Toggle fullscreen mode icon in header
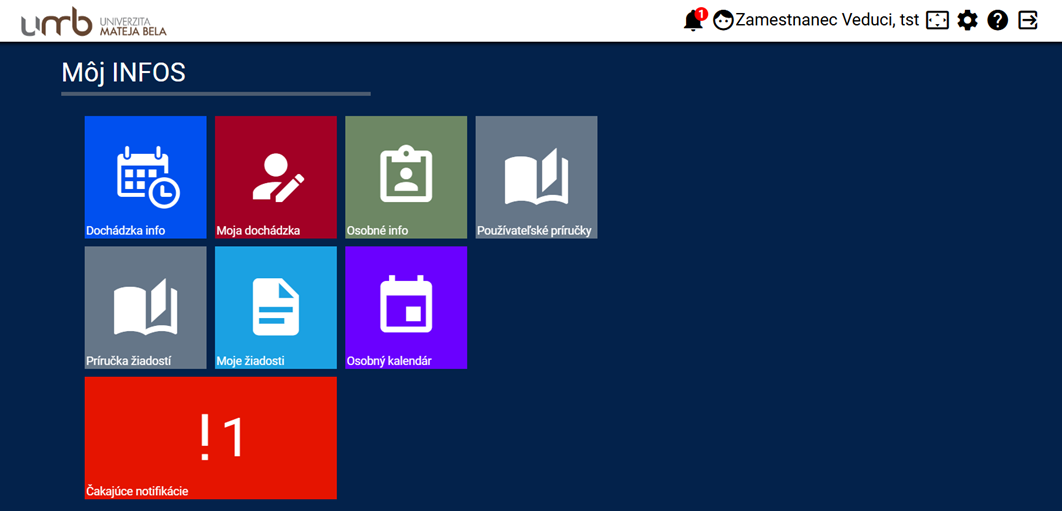This screenshot has height=511, width=1062. click(x=937, y=20)
